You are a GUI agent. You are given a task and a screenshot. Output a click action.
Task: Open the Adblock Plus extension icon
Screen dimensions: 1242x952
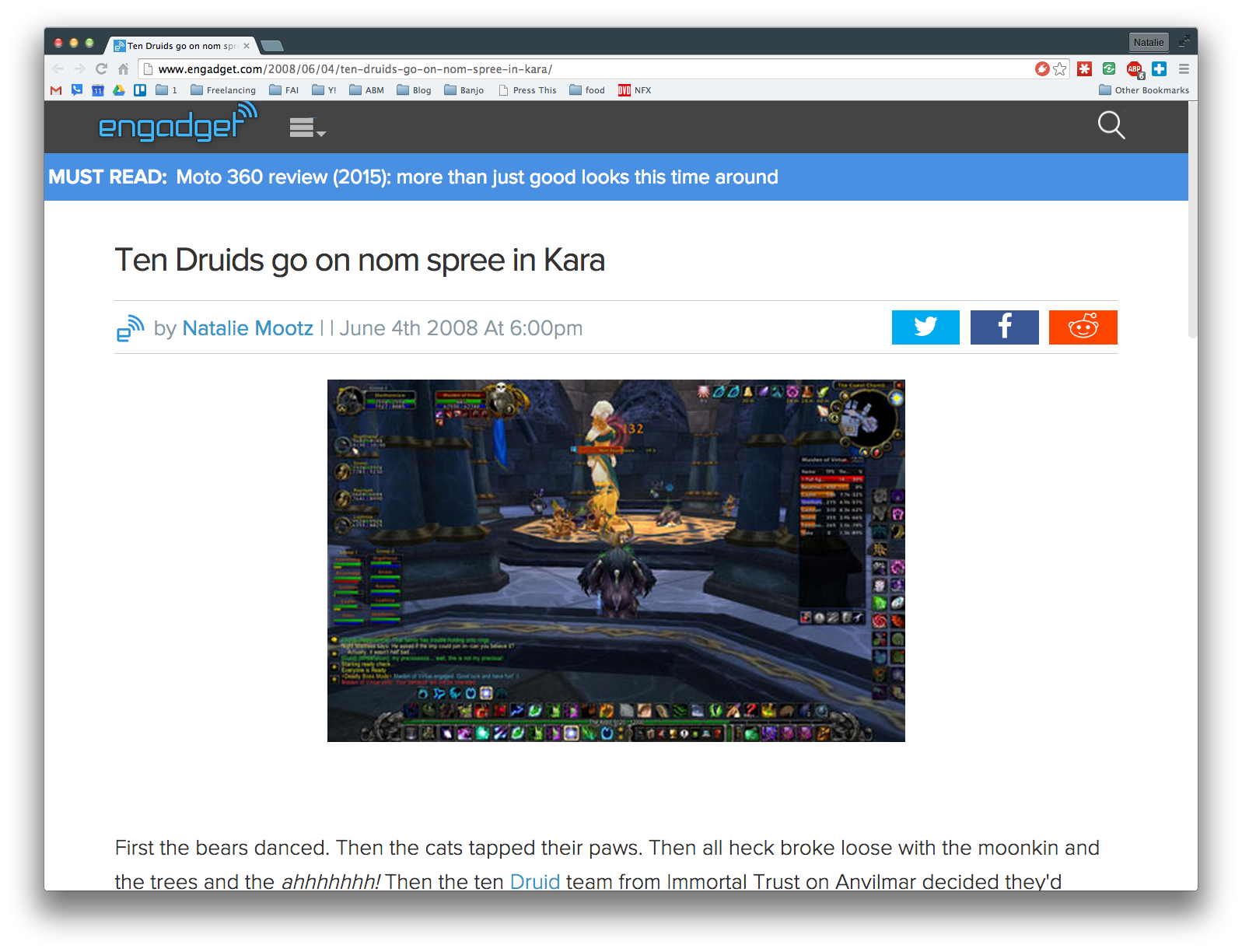pos(1135,69)
